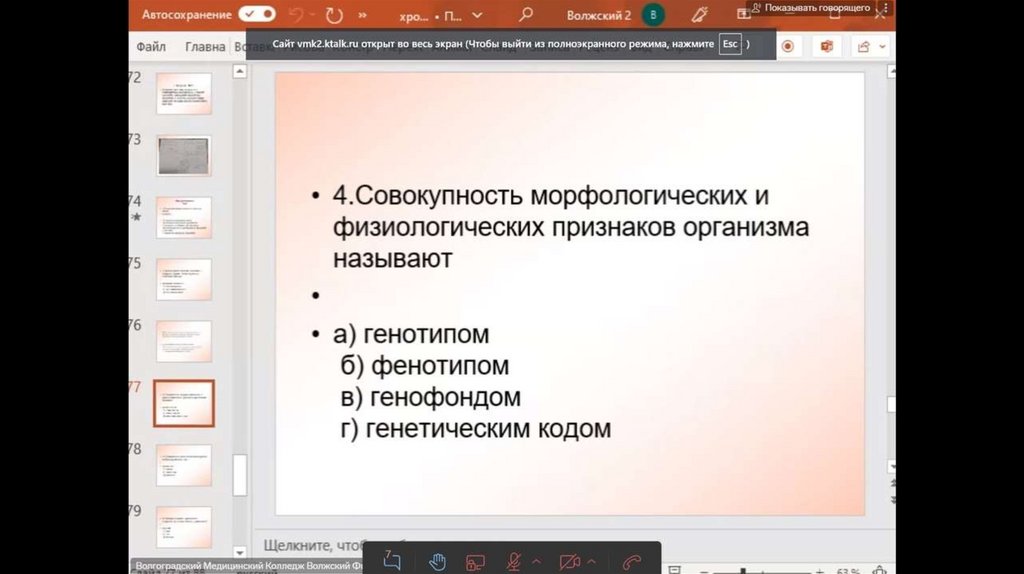This screenshot has width=1024, height=574.
Task: Open the Файл menu
Action: [x=151, y=46]
